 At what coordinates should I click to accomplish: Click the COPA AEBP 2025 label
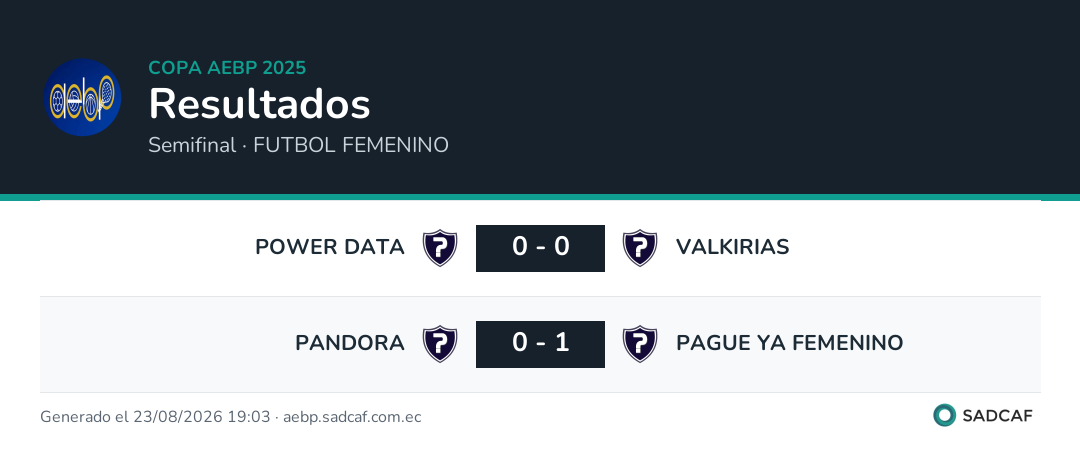tap(227, 68)
